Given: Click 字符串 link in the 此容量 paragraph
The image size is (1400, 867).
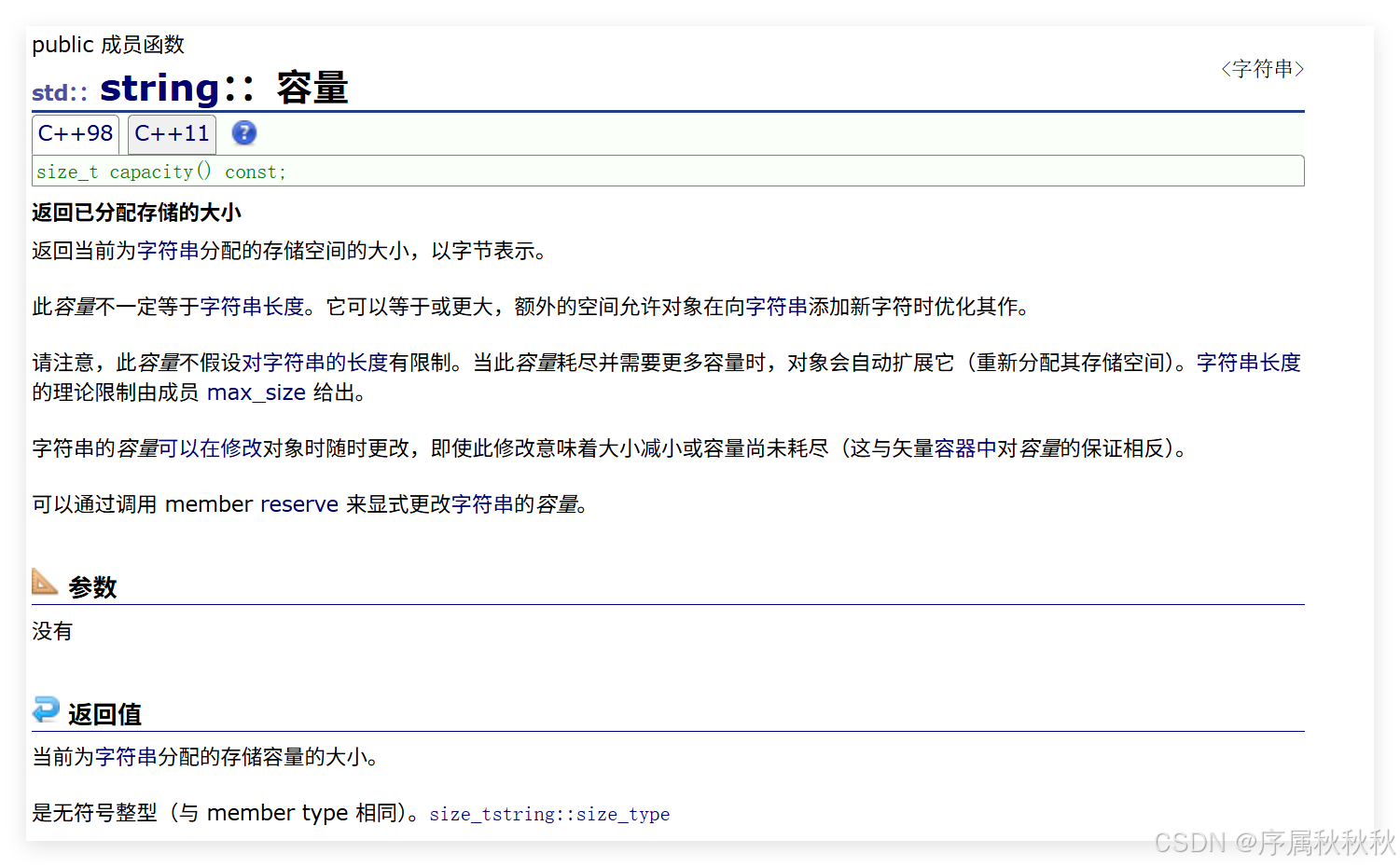Looking at the screenshot, I should (x=778, y=306).
